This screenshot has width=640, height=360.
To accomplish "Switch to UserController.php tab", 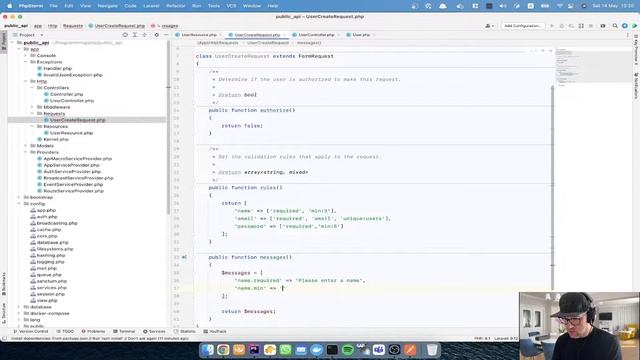I will click(x=316, y=35).
